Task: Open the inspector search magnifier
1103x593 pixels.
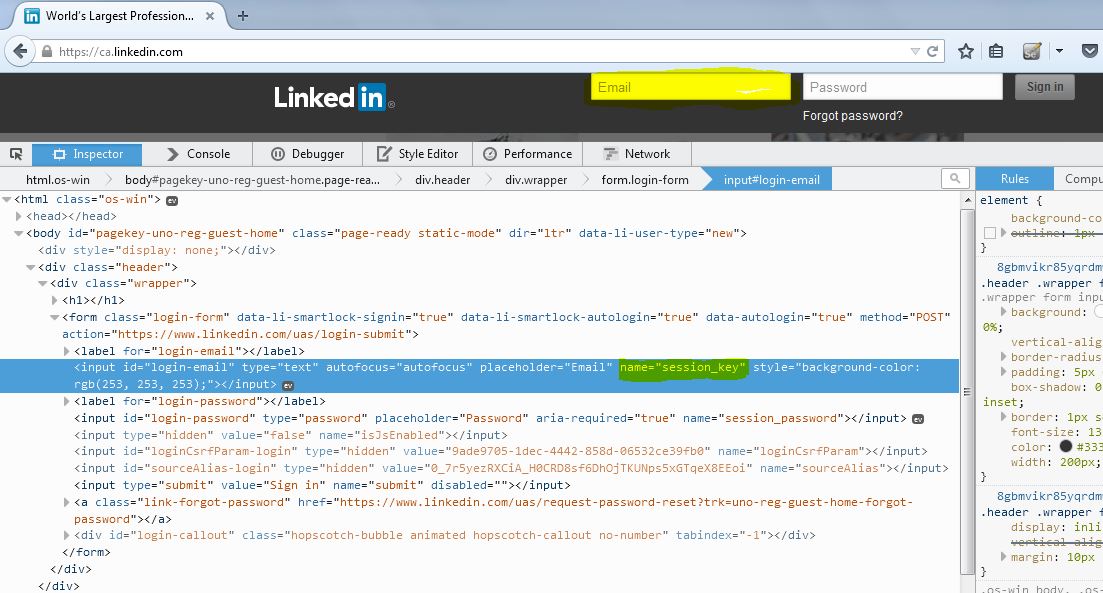Action: click(x=955, y=178)
